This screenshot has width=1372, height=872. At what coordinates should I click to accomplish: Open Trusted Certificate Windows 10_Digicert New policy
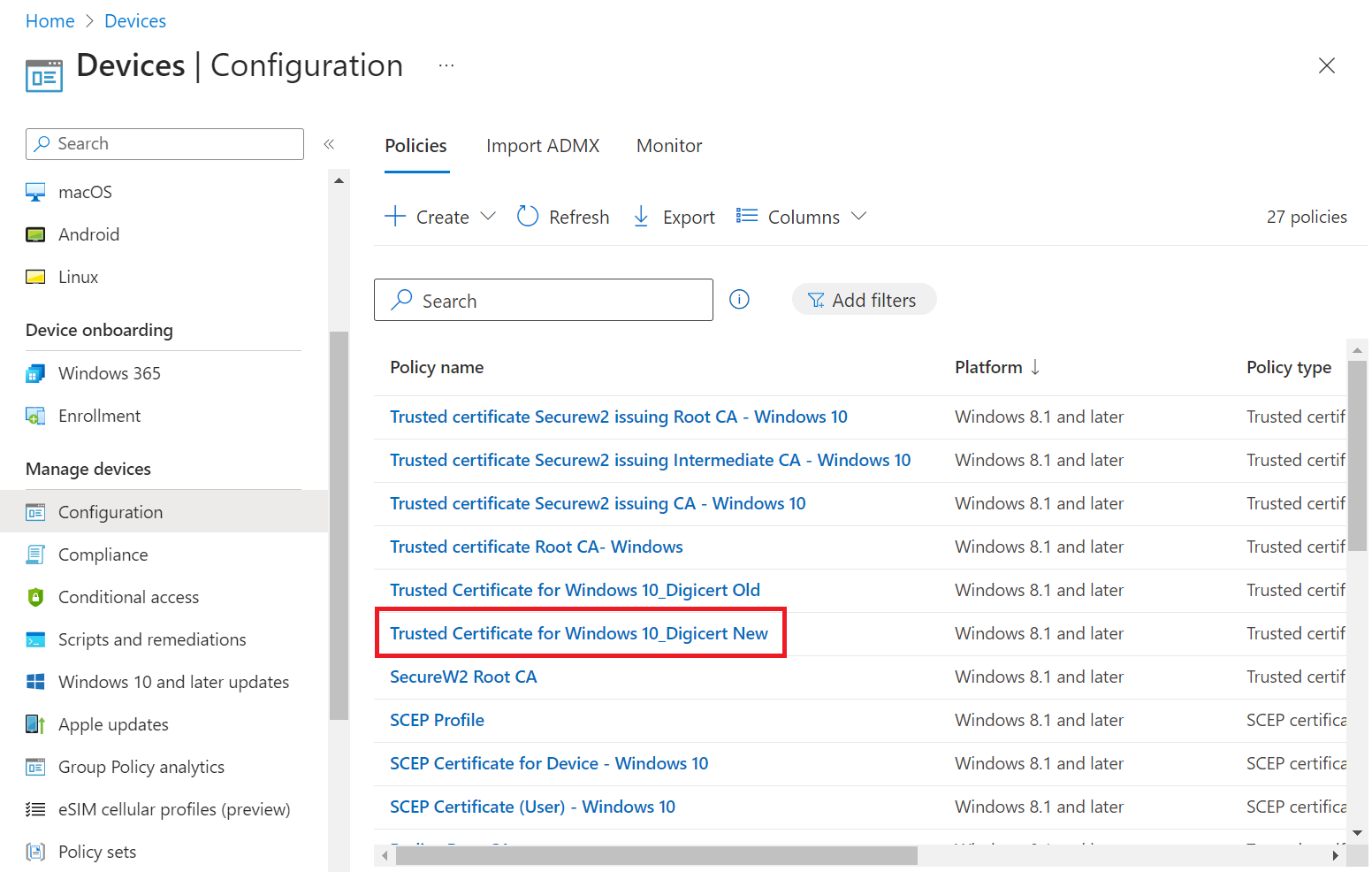click(x=579, y=633)
